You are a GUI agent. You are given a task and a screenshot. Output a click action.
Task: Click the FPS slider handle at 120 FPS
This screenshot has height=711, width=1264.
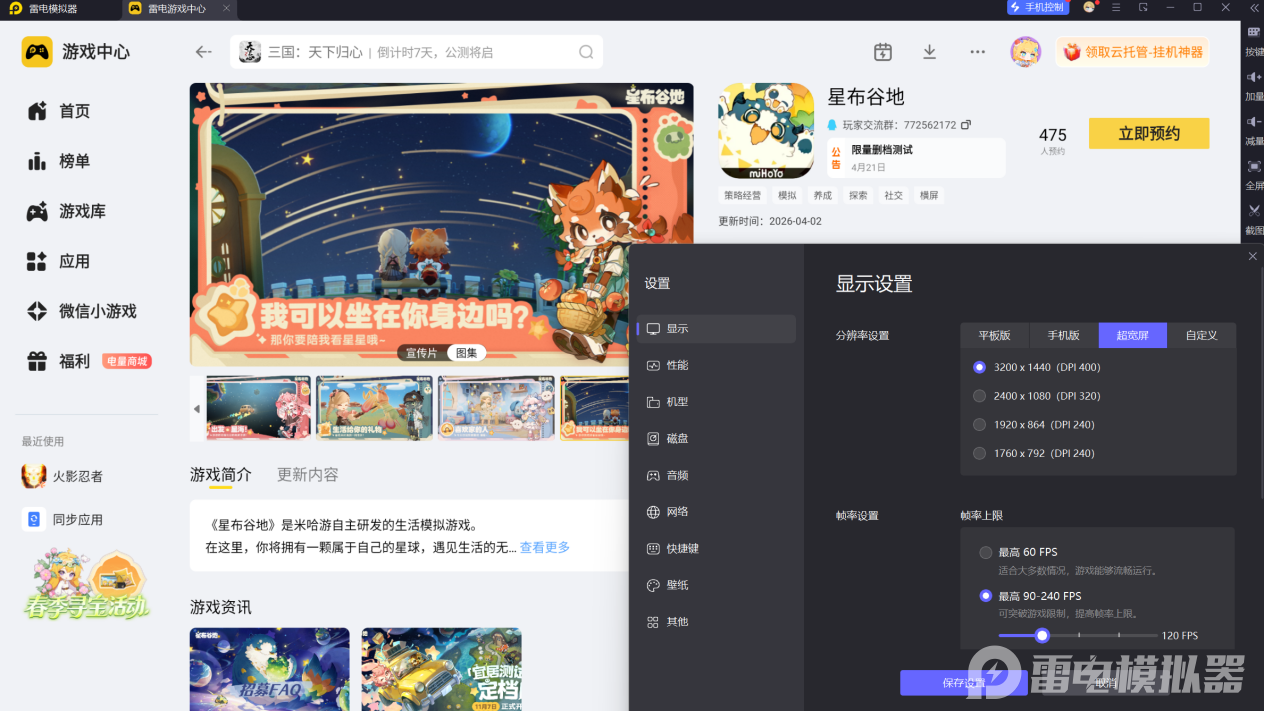[x=1042, y=635]
